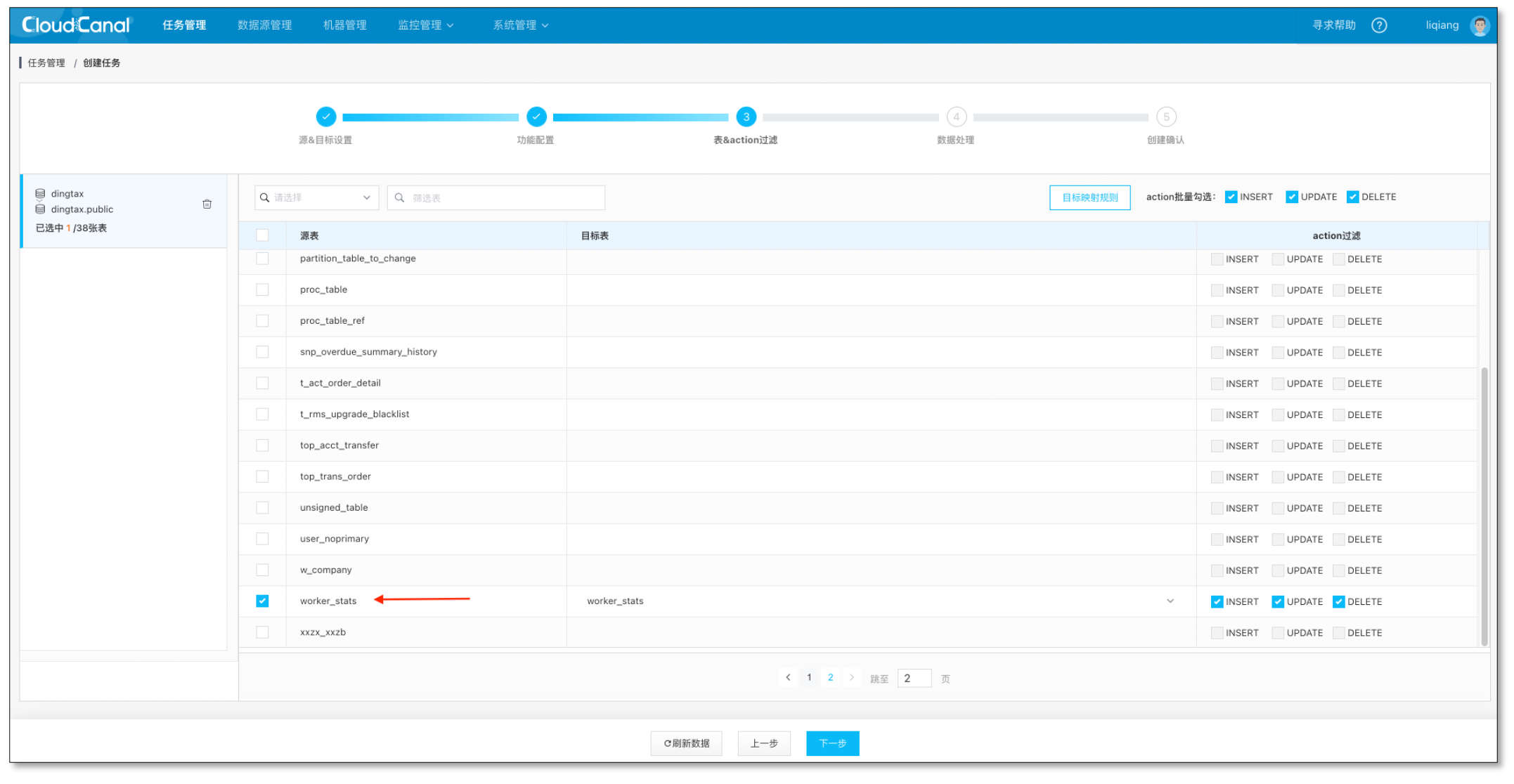Click the step 4 circle 数据处理
The image size is (1514, 784).
(x=956, y=117)
